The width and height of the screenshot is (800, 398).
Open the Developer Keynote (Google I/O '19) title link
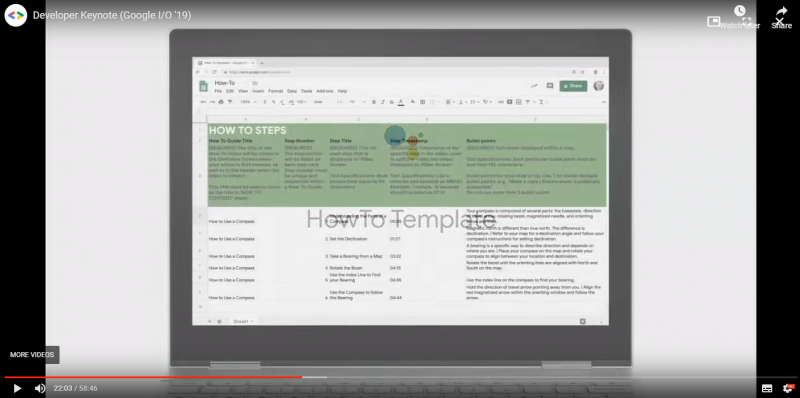(x=112, y=15)
